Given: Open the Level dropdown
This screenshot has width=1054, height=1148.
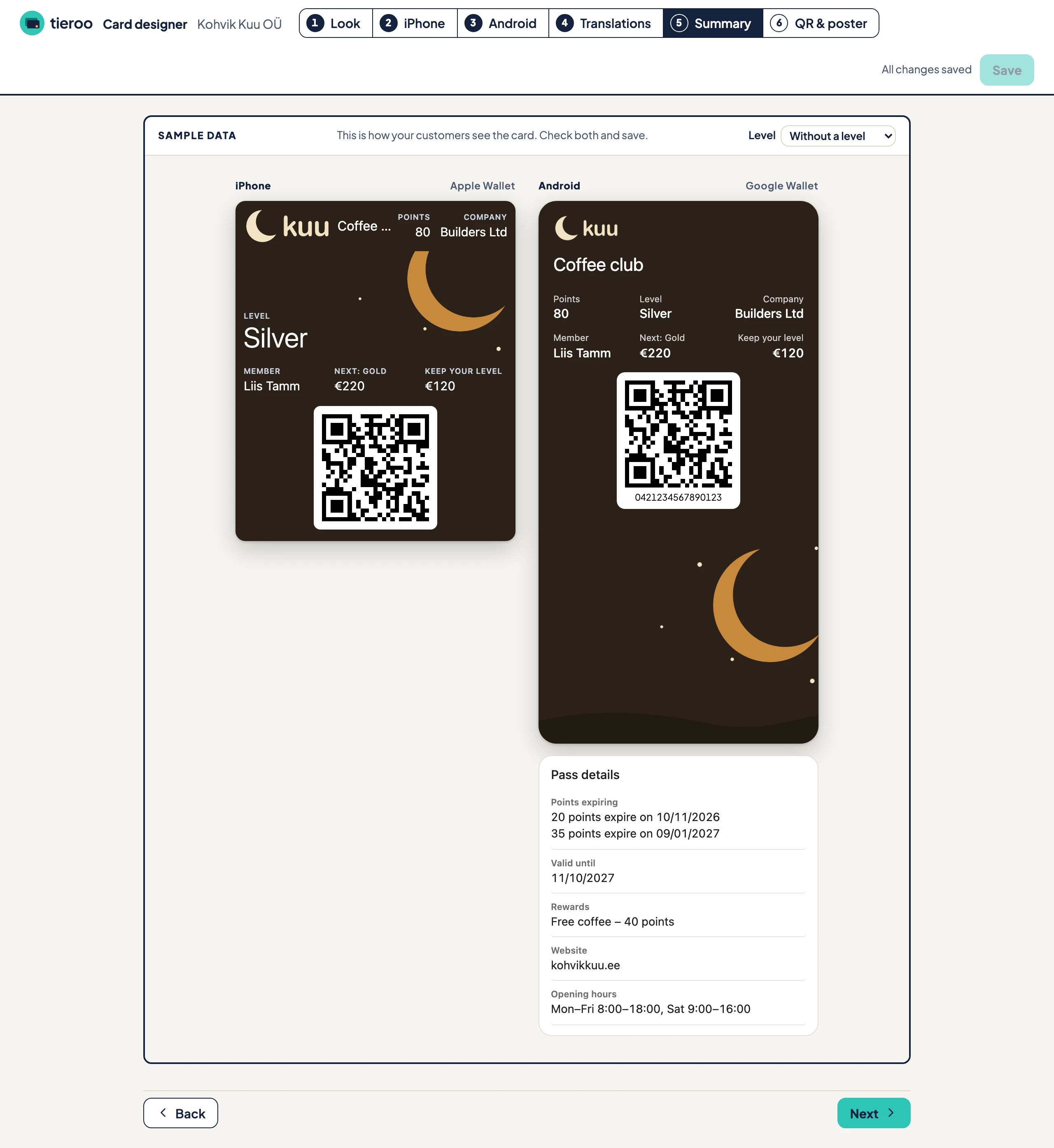Looking at the screenshot, I should pyautogui.click(x=837, y=136).
